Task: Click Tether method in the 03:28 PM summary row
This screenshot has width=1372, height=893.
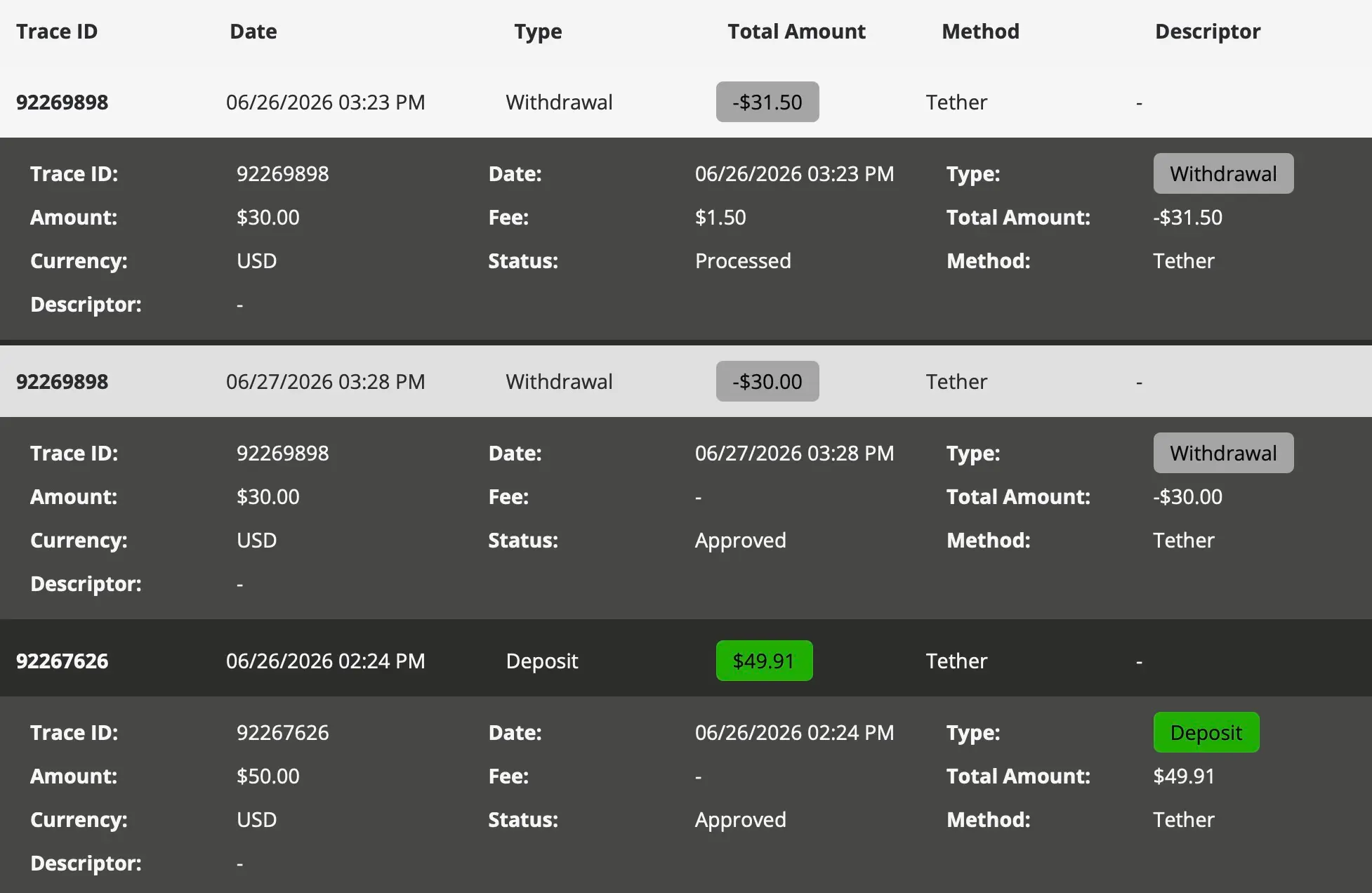Action: coord(956,382)
